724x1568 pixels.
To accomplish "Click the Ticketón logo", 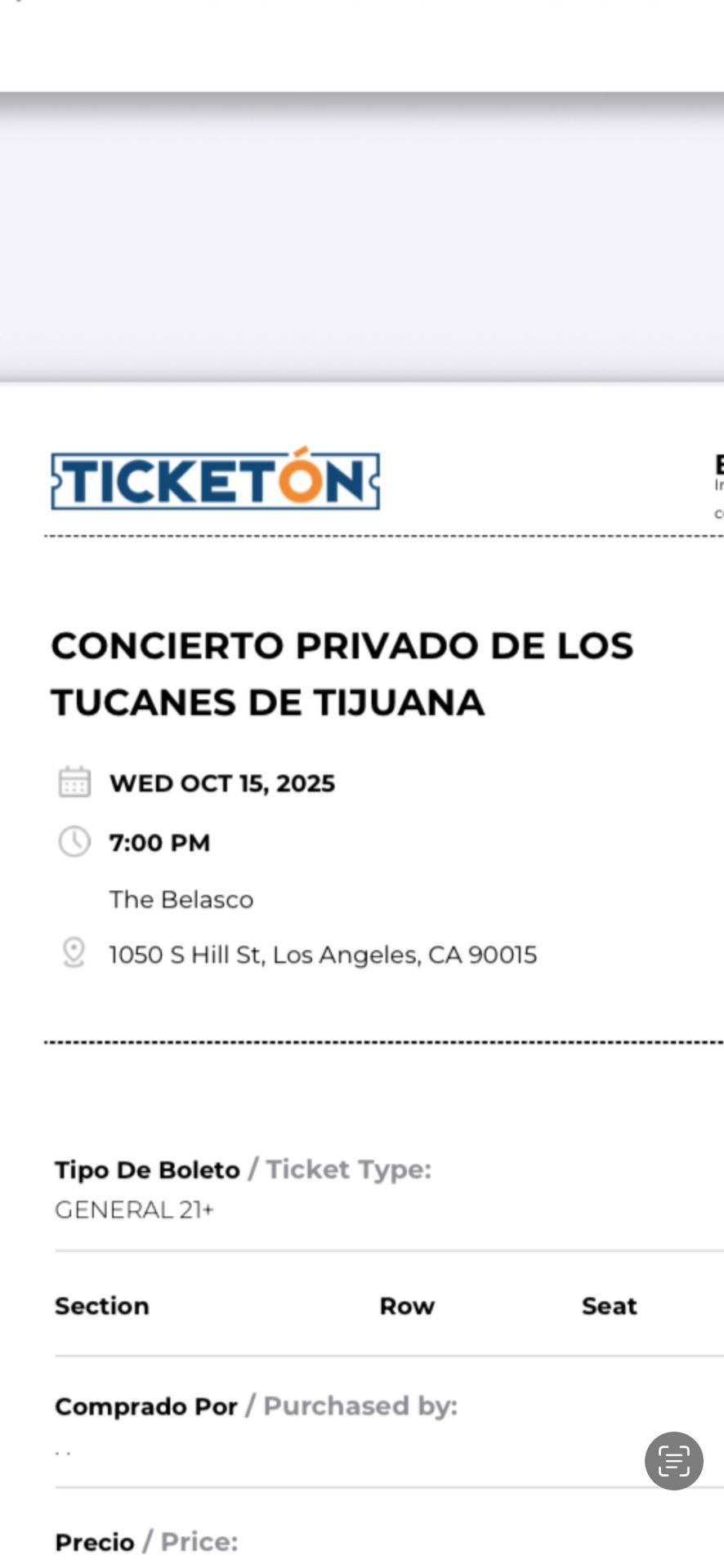I will [215, 481].
